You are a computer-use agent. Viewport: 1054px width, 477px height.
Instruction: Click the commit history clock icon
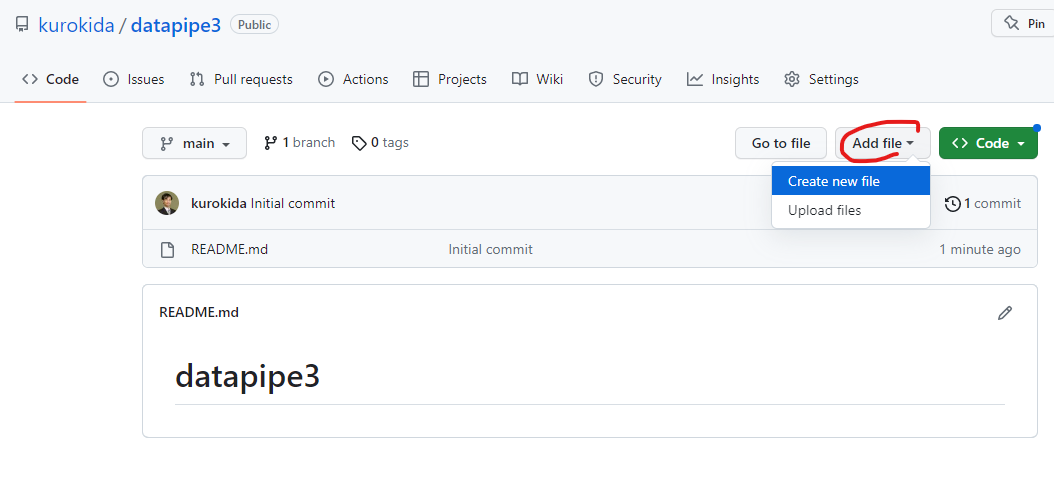(952, 203)
